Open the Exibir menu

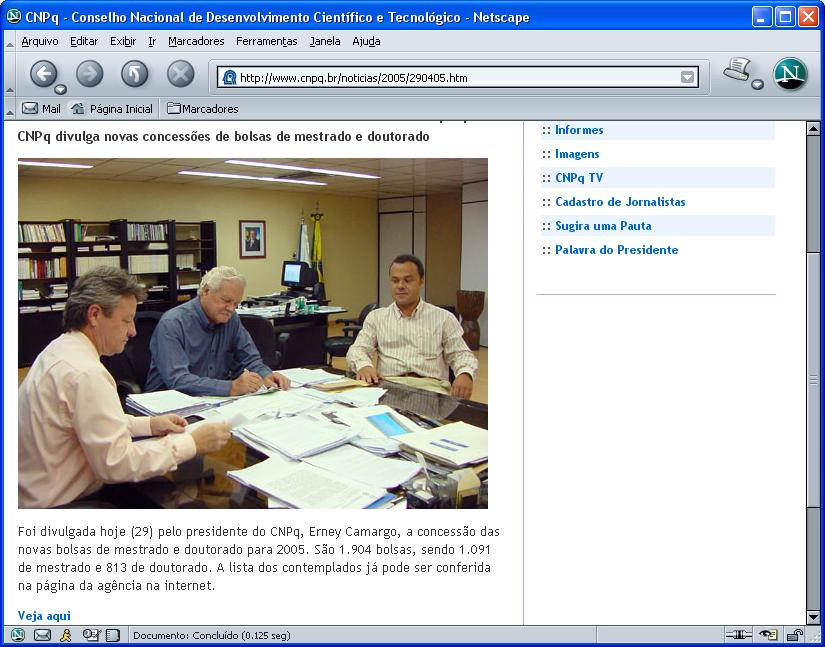pos(123,41)
